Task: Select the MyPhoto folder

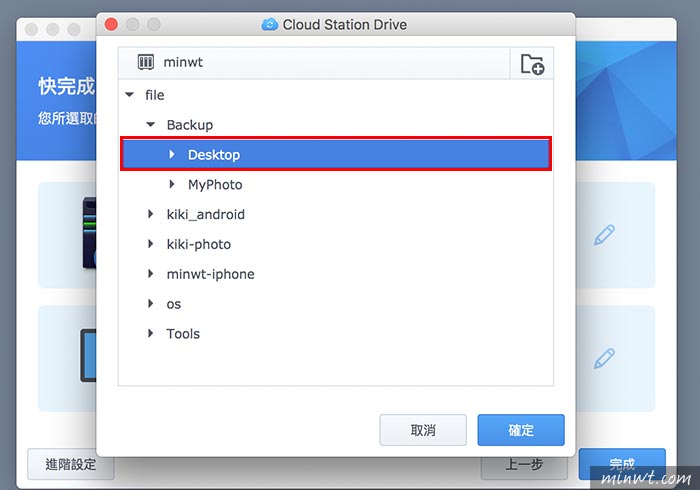Action: coord(215,184)
